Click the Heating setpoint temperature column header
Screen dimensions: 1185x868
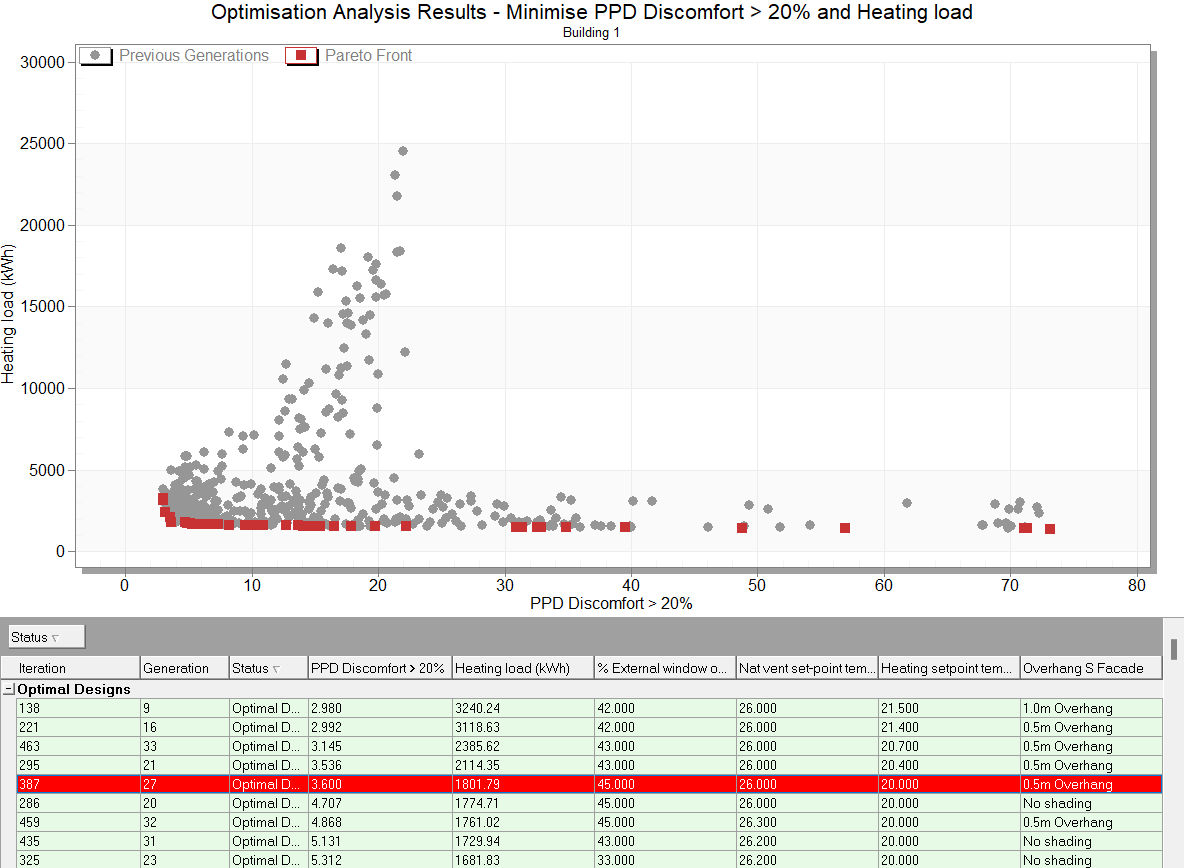[x=948, y=668]
